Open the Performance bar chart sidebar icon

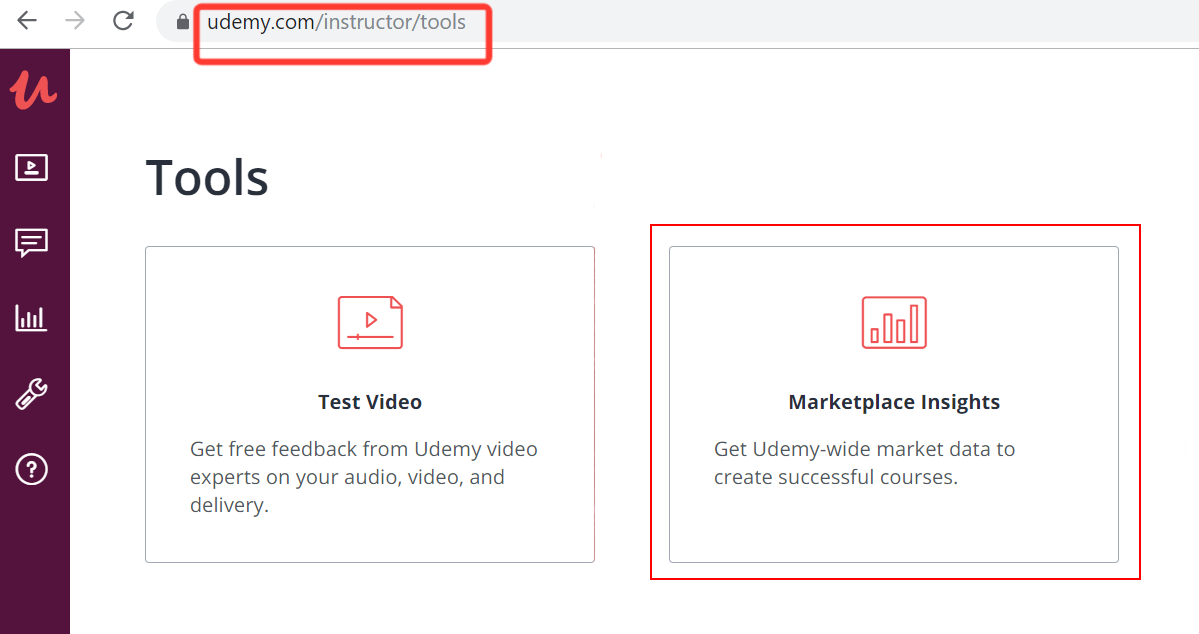point(31,318)
